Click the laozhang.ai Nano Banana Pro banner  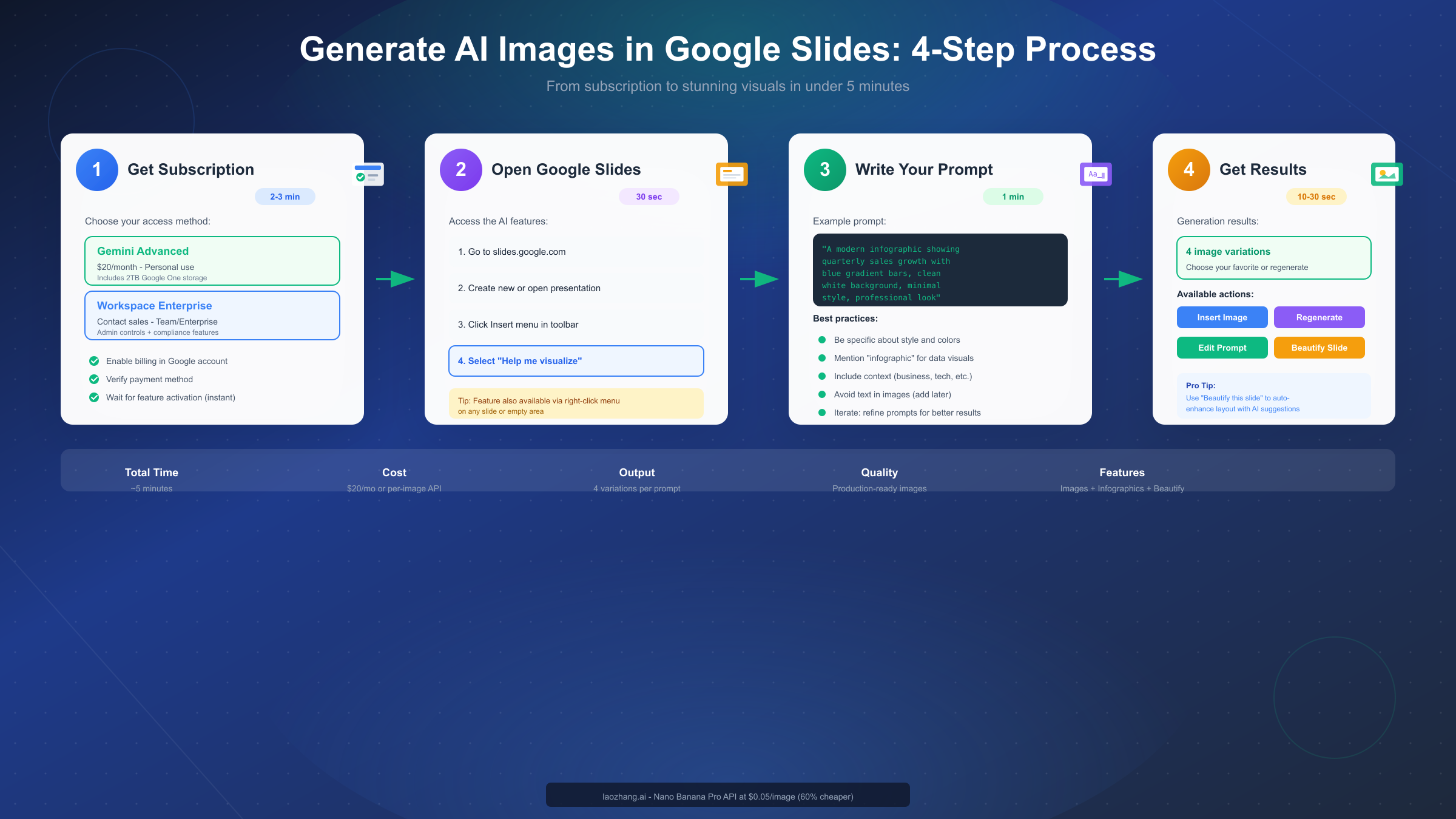tap(727, 795)
